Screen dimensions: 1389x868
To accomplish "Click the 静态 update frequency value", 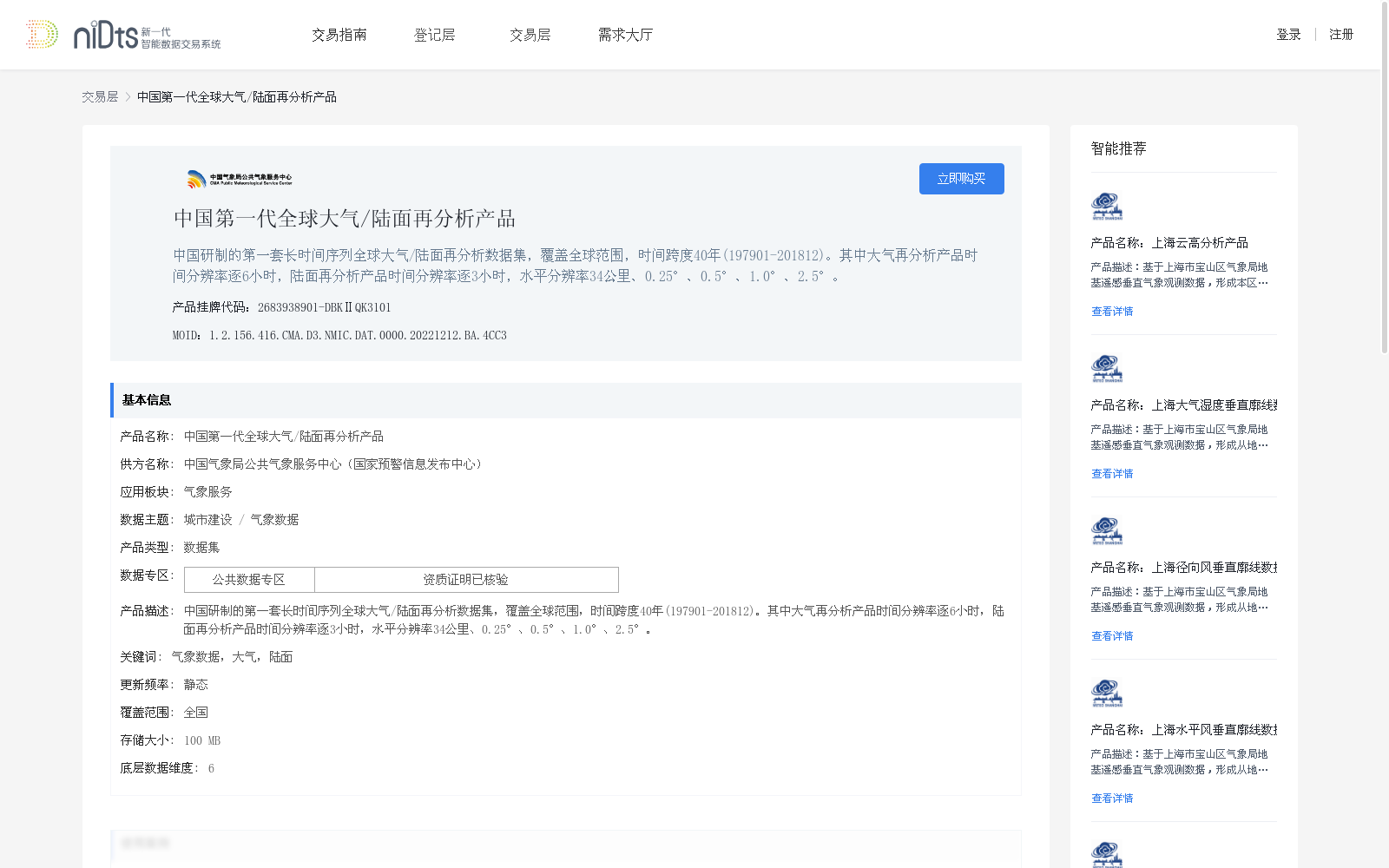I will coord(196,685).
